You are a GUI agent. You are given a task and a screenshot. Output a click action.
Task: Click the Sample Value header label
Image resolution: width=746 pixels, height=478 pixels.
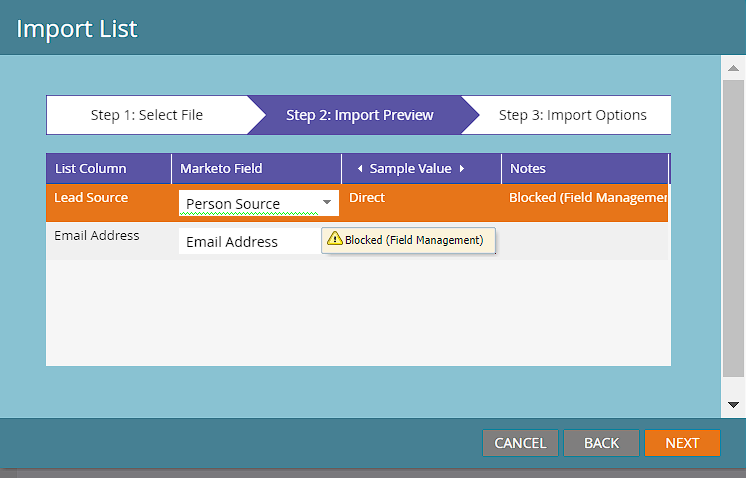pos(411,168)
